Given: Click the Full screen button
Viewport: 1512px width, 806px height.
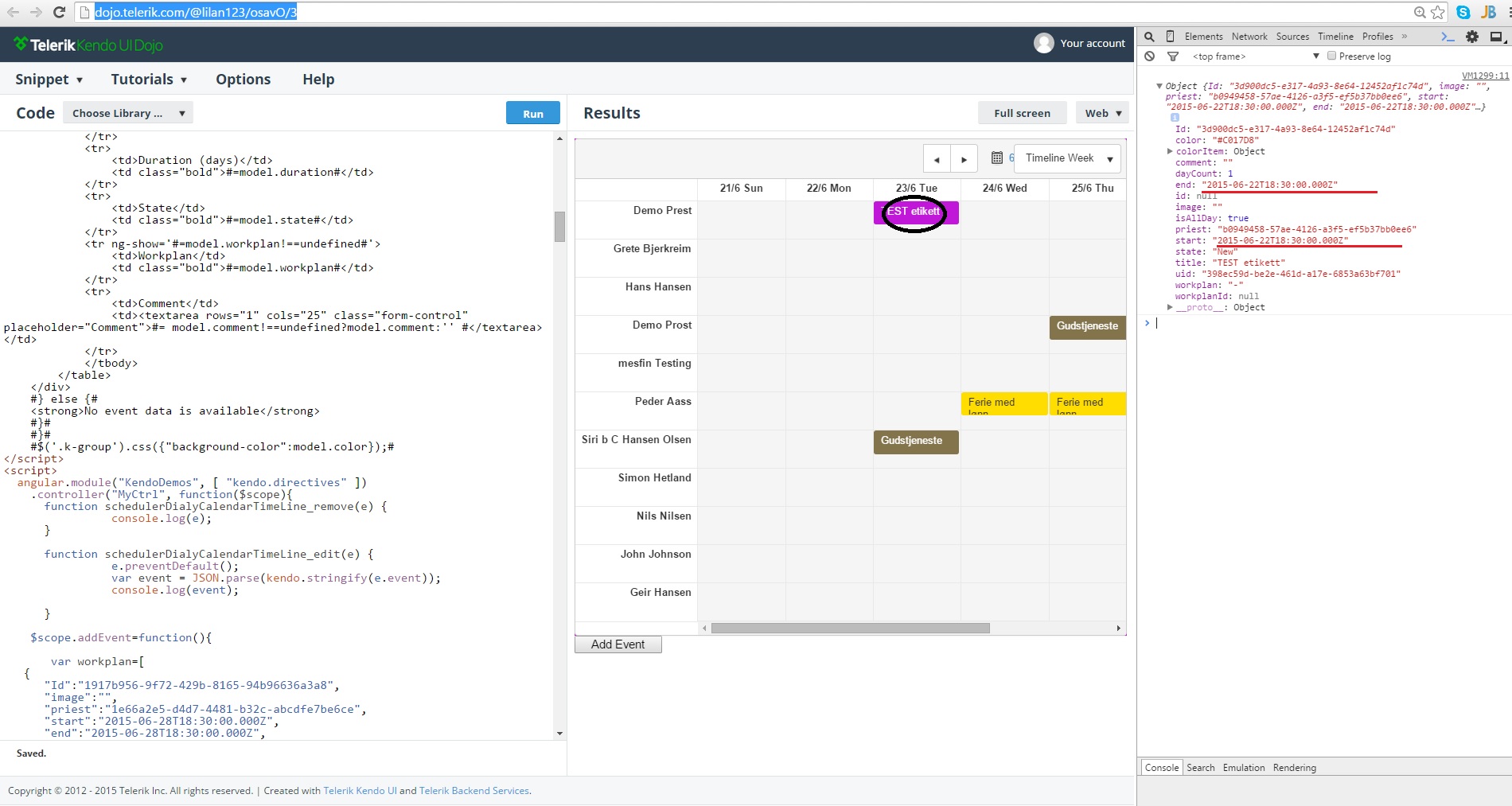Looking at the screenshot, I should point(1022,113).
